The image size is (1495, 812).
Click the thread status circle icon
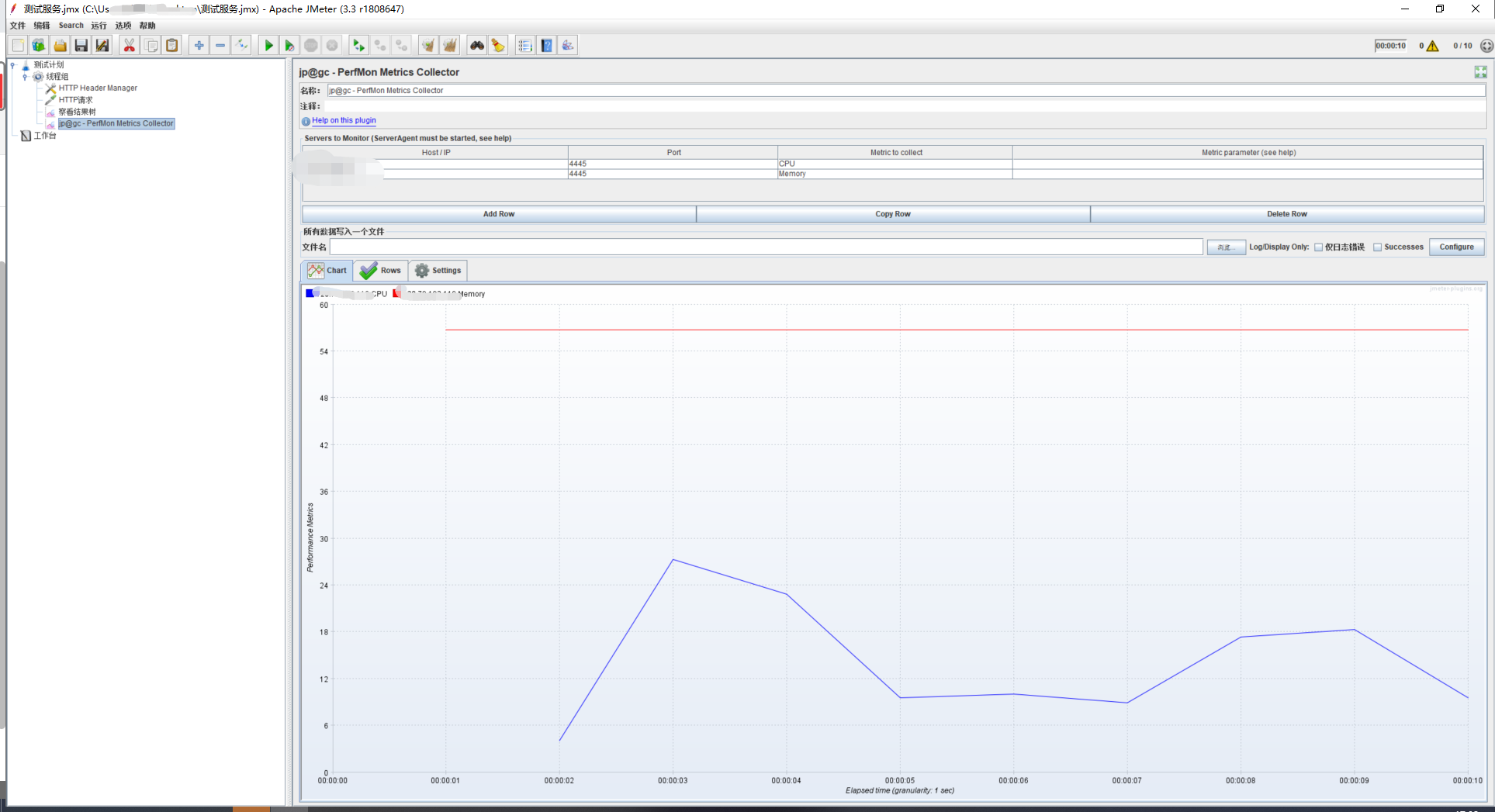pyautogui.click(x=1486, y=46)
